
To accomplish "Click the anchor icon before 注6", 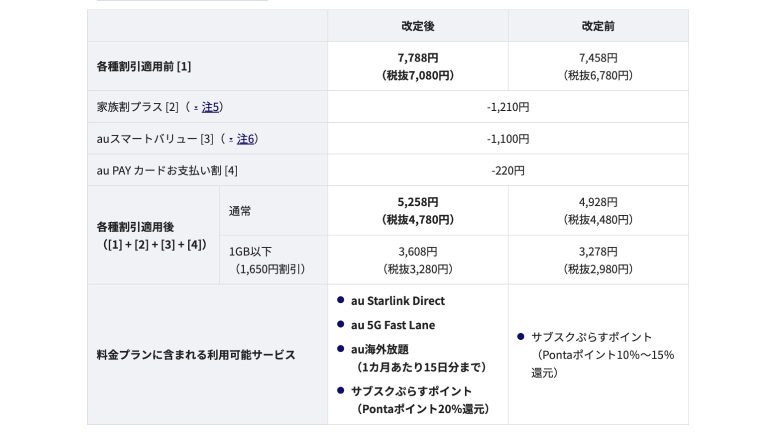I will tap(231, 139).
